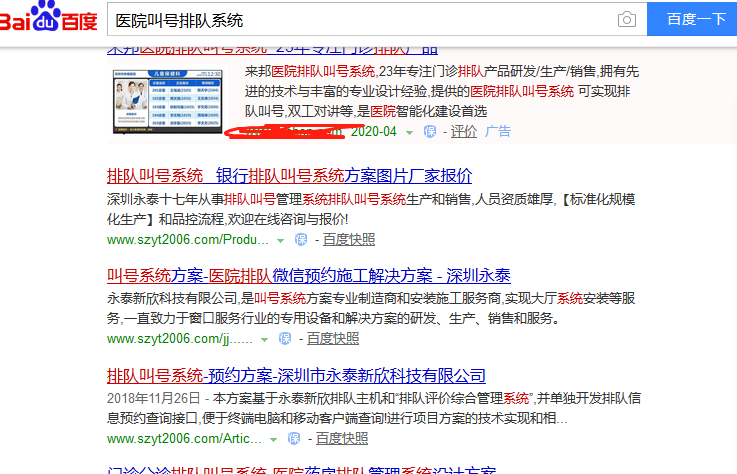The height and width of the screenshot is (474, 737).
Task: Click 保 badge on szyt2006.com/Produ... row
Action: click(301, 240)
